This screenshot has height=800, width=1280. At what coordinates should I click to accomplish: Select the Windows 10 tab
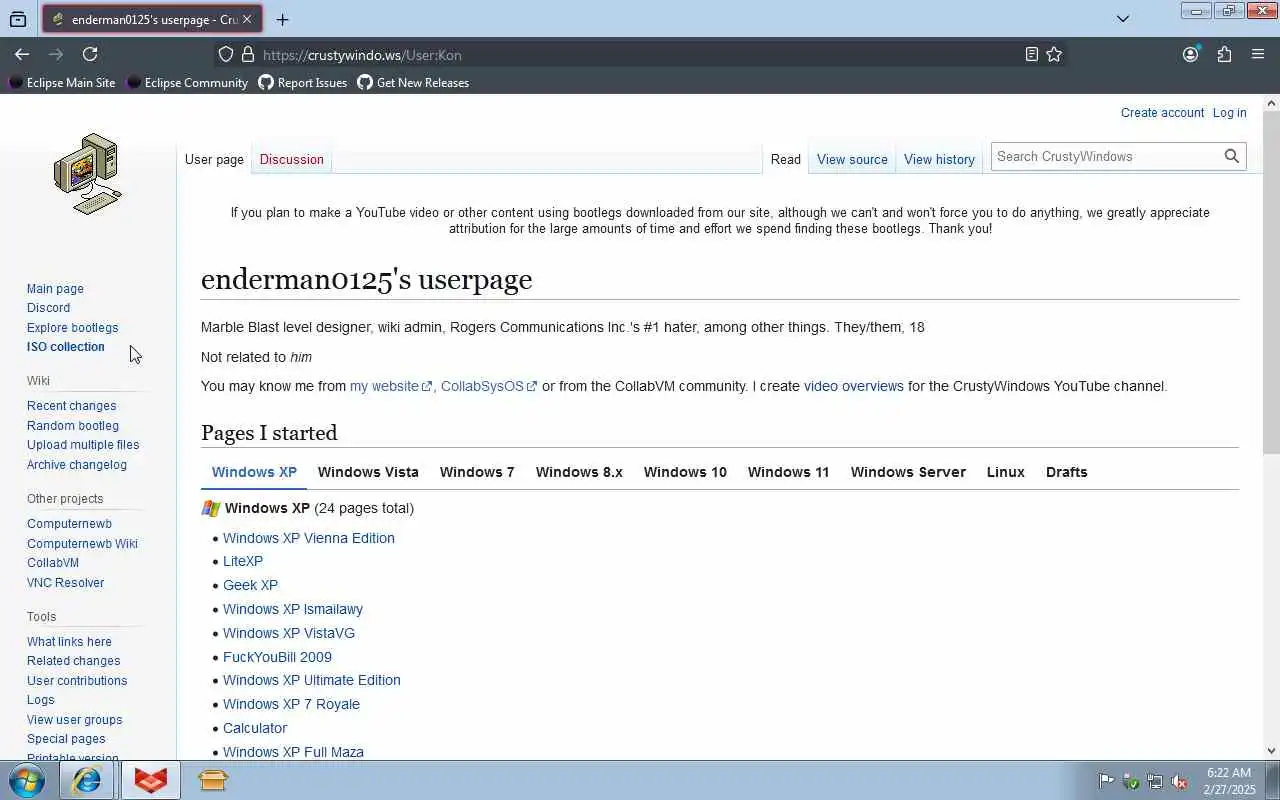685,472
